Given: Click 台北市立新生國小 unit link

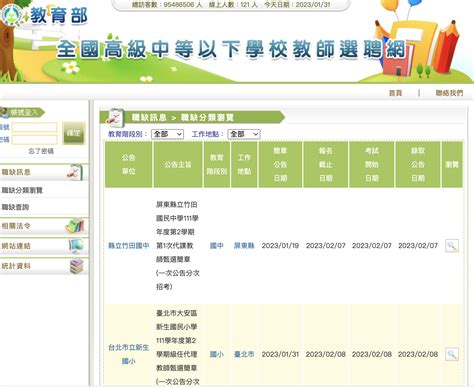Looking at the screenshot, I should pos(128,354).
